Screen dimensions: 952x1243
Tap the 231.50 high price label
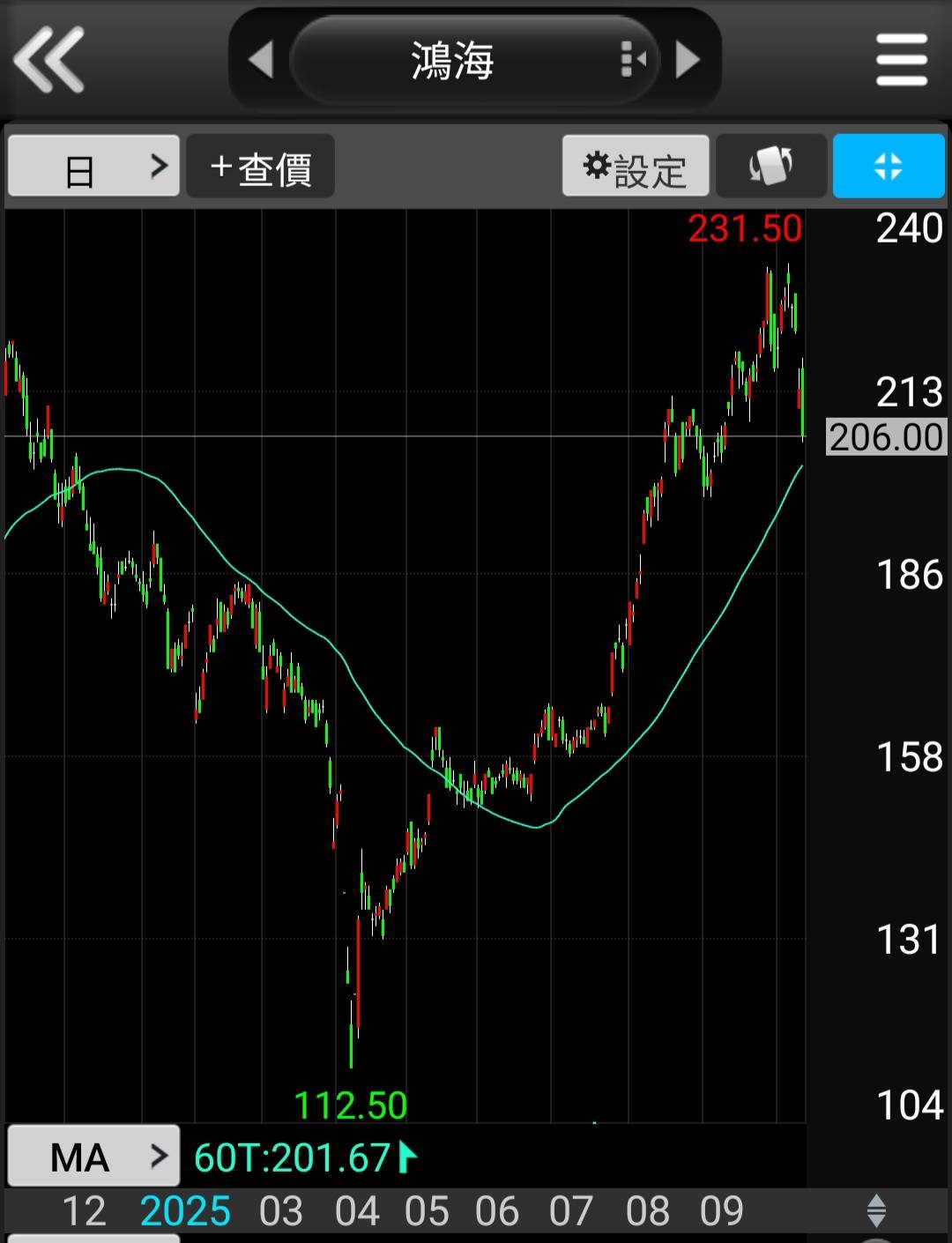point(745,228)
